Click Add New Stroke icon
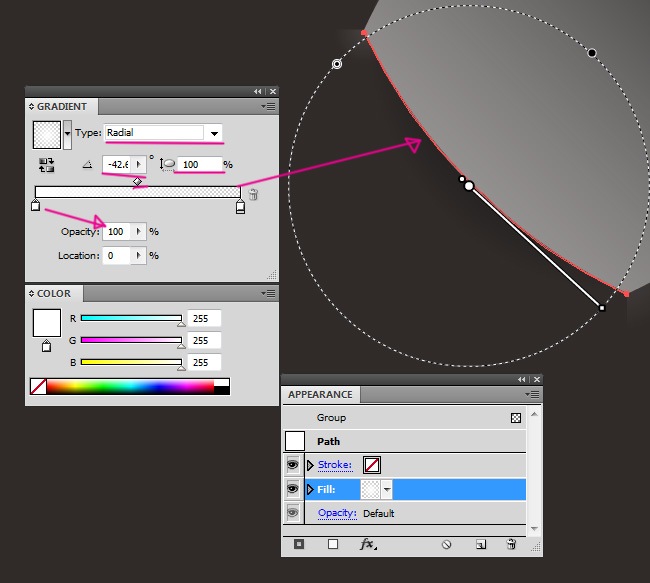The image size is (650, 583). (299, 545)
